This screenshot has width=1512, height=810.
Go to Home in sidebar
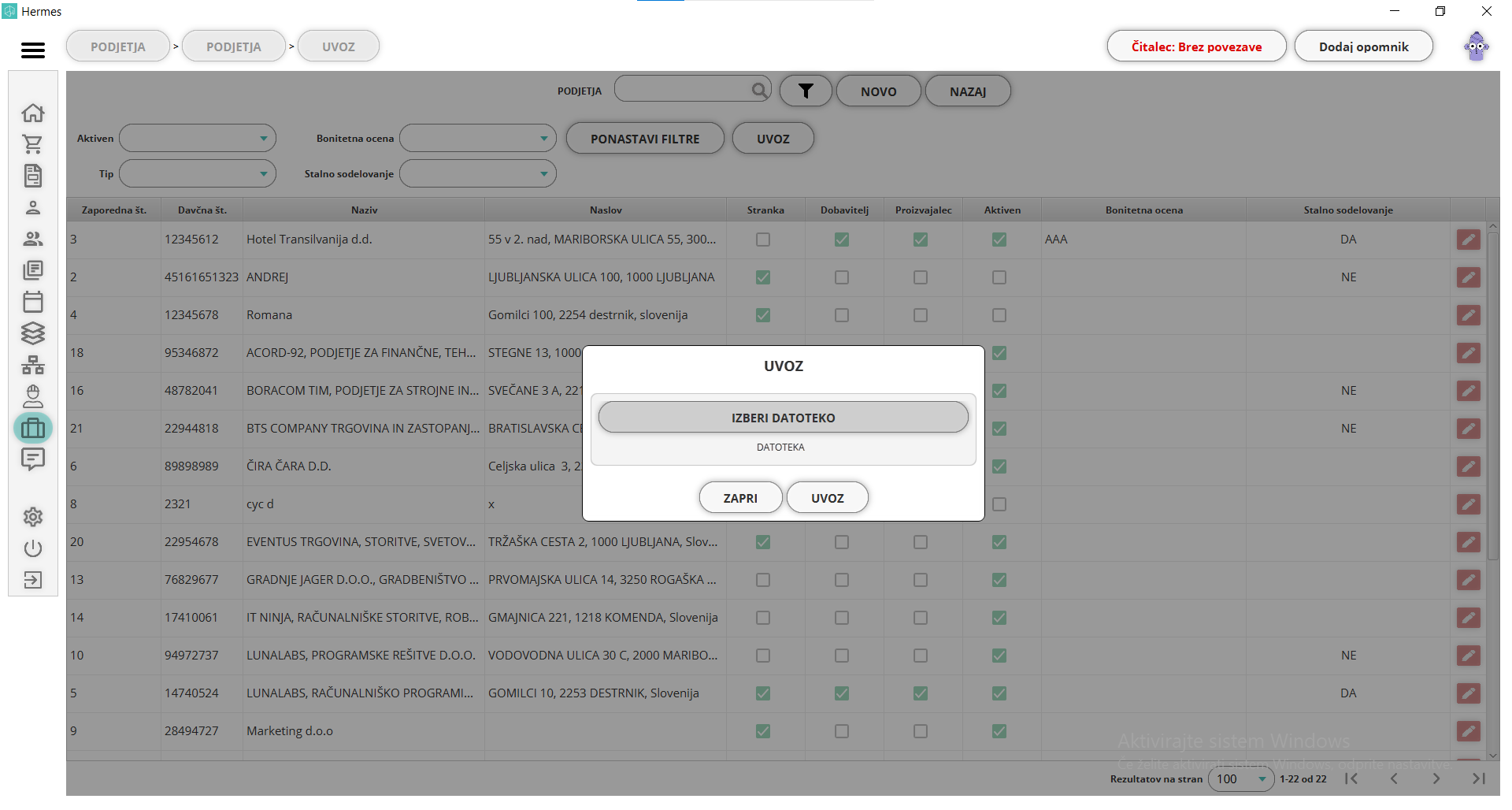(32, 113)
